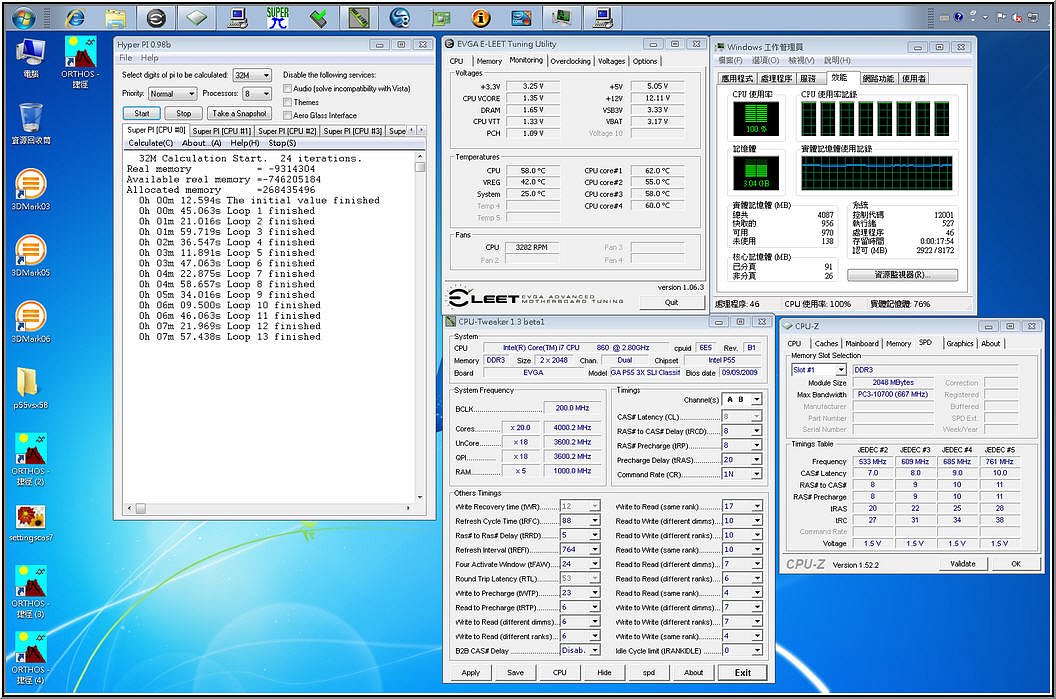The height and width of the screenshot is (699, 1056).
Task: Click the Validate button in CPU-Z
Action: [x=962, y=564]
